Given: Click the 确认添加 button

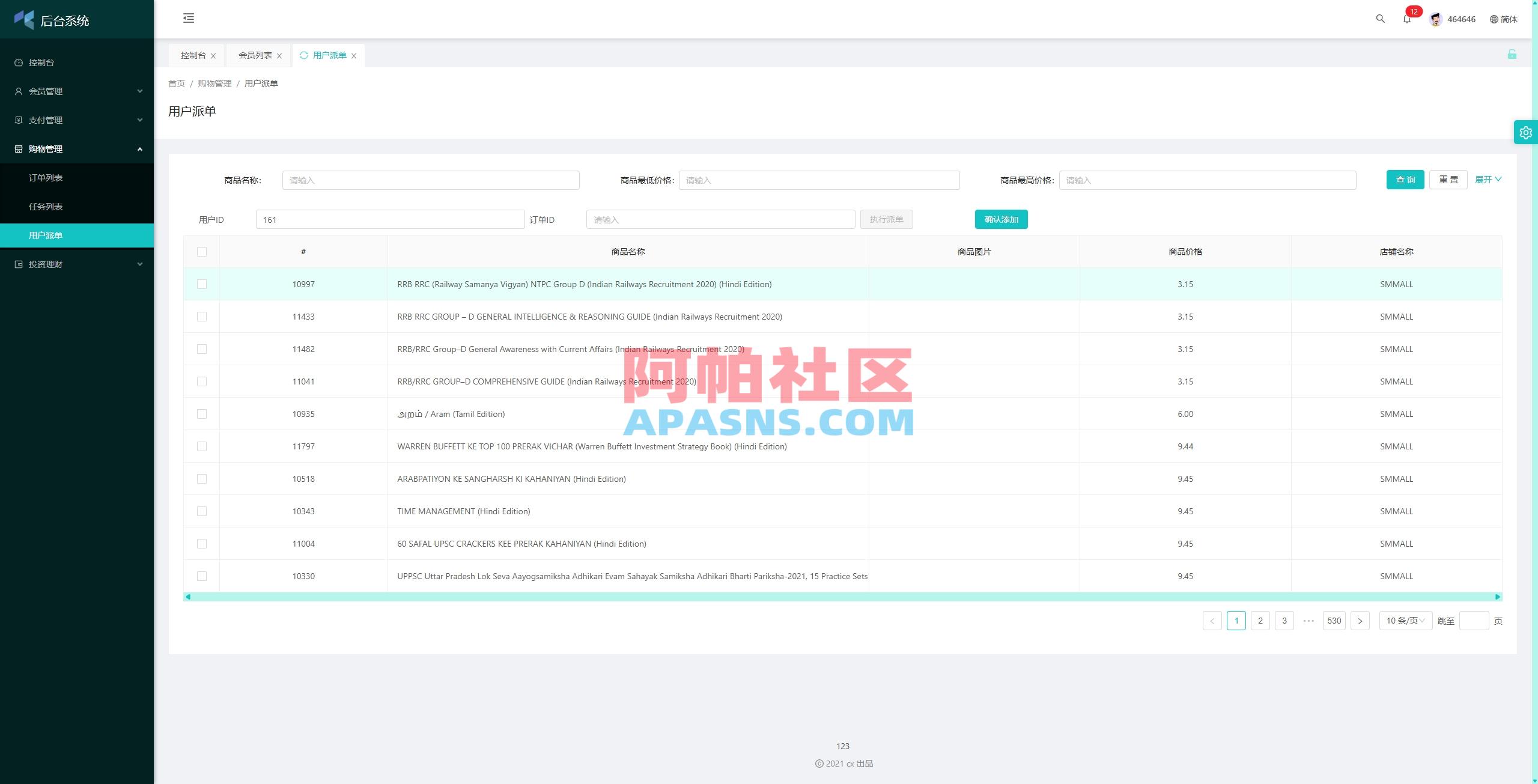Looking at the screenshot, I should pos(1001,219).
